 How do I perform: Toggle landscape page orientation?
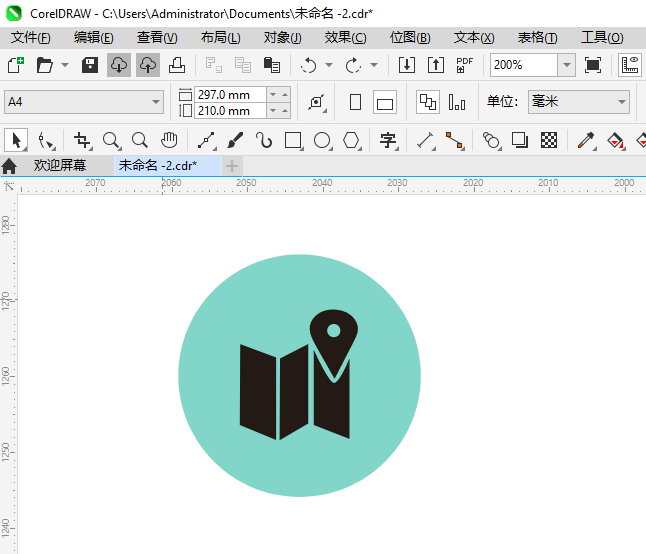pyautogui.click(x=385, y=102)
